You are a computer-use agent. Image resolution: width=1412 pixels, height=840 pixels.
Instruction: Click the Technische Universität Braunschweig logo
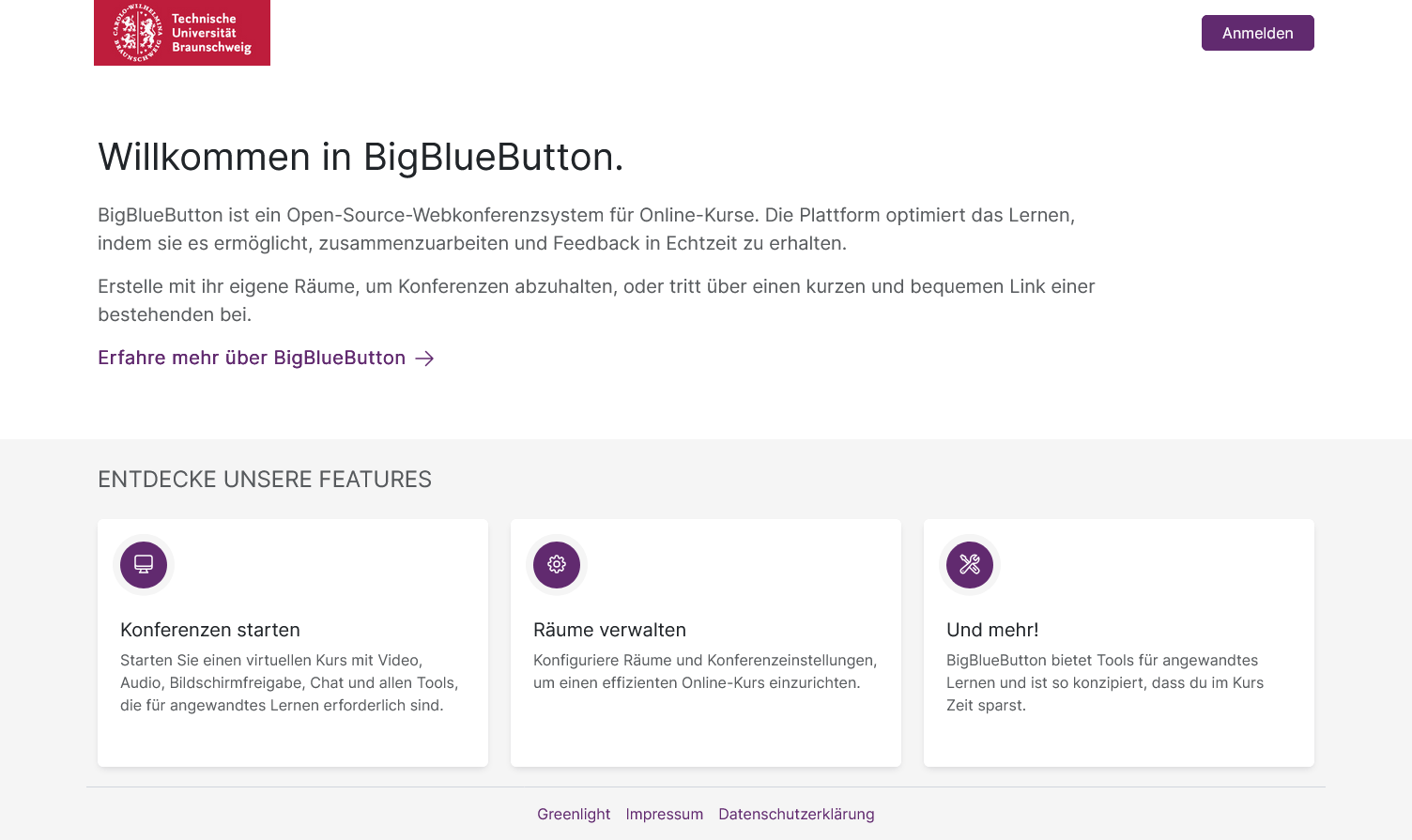pyautogui.click(x=182, y=33)
